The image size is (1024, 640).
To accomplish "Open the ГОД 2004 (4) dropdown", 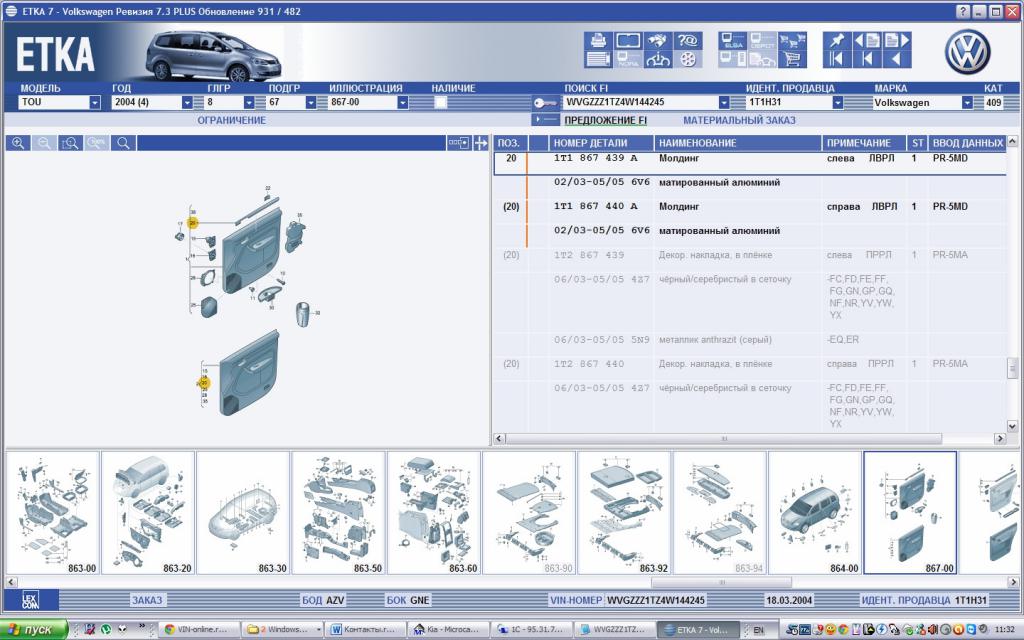I will (187, 103).
